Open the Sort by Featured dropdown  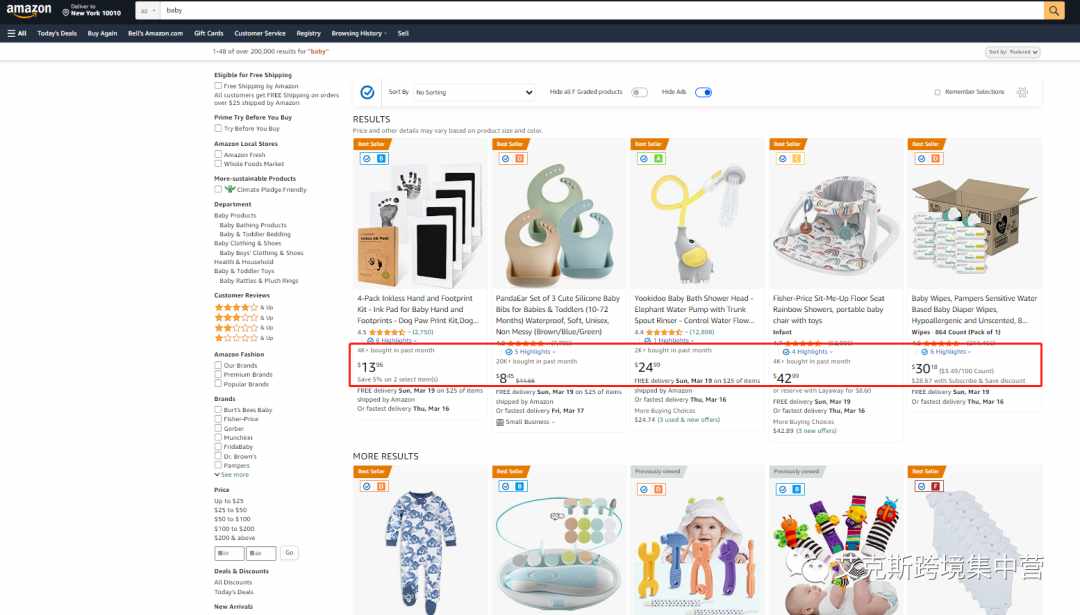1012,52
